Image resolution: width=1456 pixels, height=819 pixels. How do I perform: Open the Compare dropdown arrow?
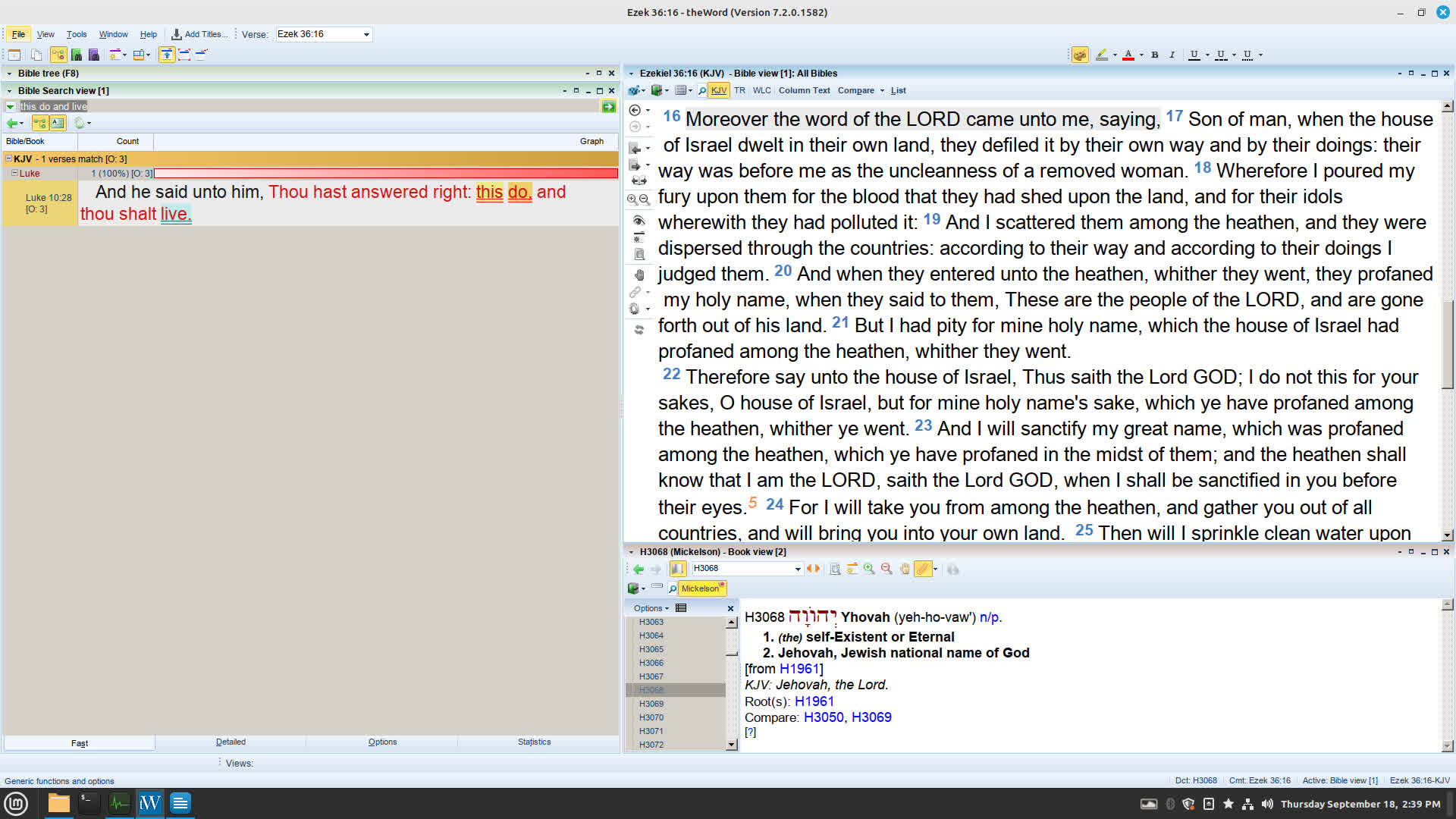click(882, 90)
